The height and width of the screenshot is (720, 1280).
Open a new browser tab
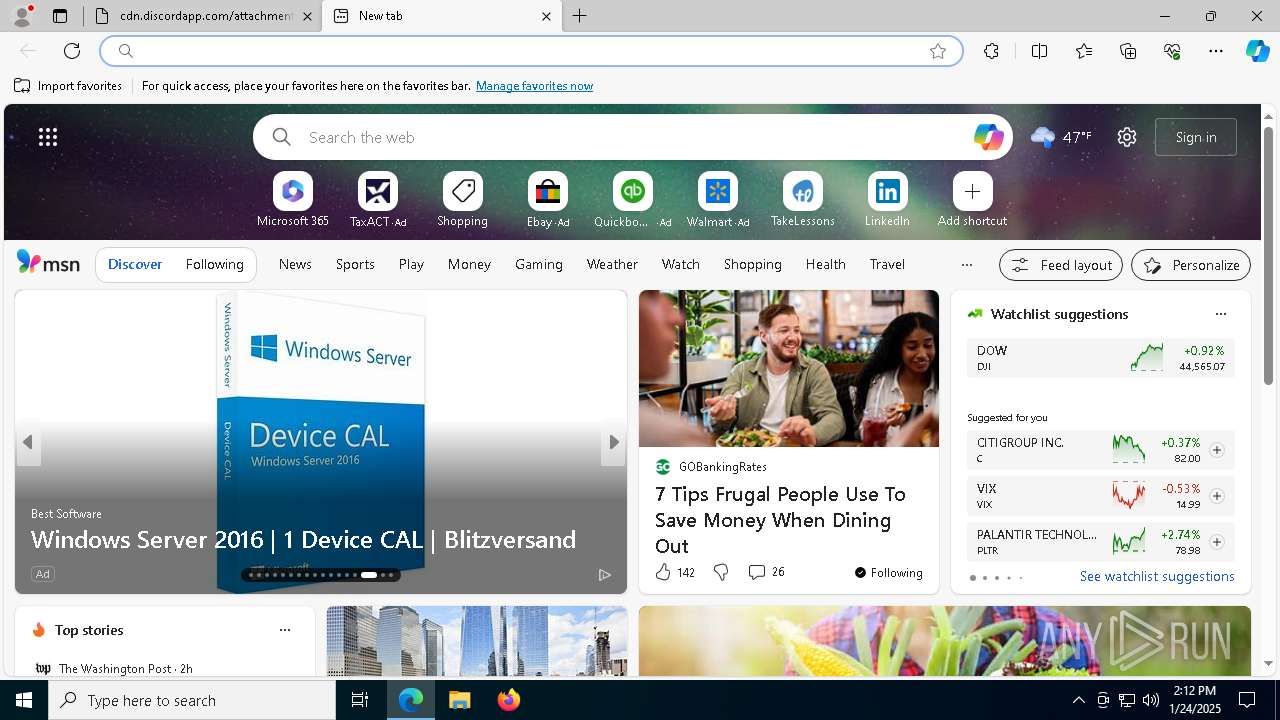(x=580, y=16)
